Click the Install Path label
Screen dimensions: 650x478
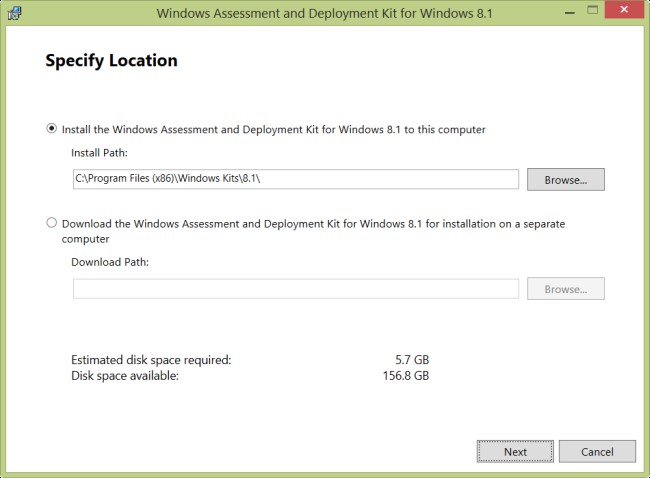[x=99, y=153]
